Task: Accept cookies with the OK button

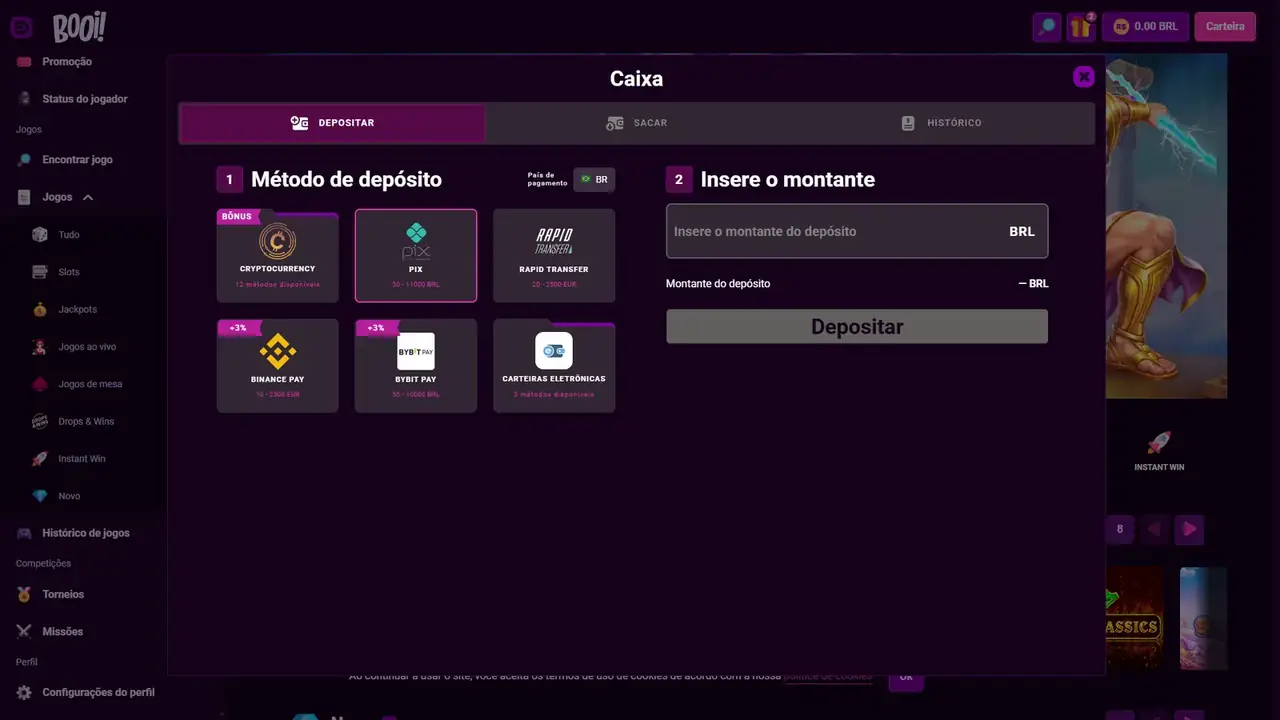Action: click(x=906, y=677)
